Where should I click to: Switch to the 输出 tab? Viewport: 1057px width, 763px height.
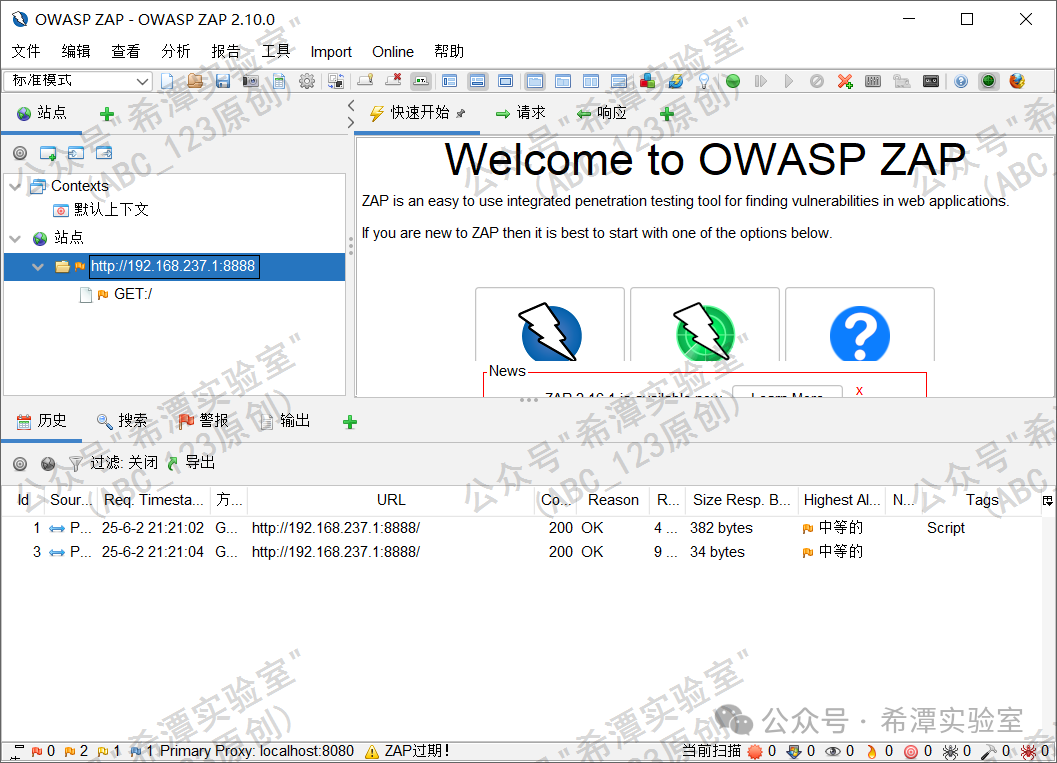point(285,421)
